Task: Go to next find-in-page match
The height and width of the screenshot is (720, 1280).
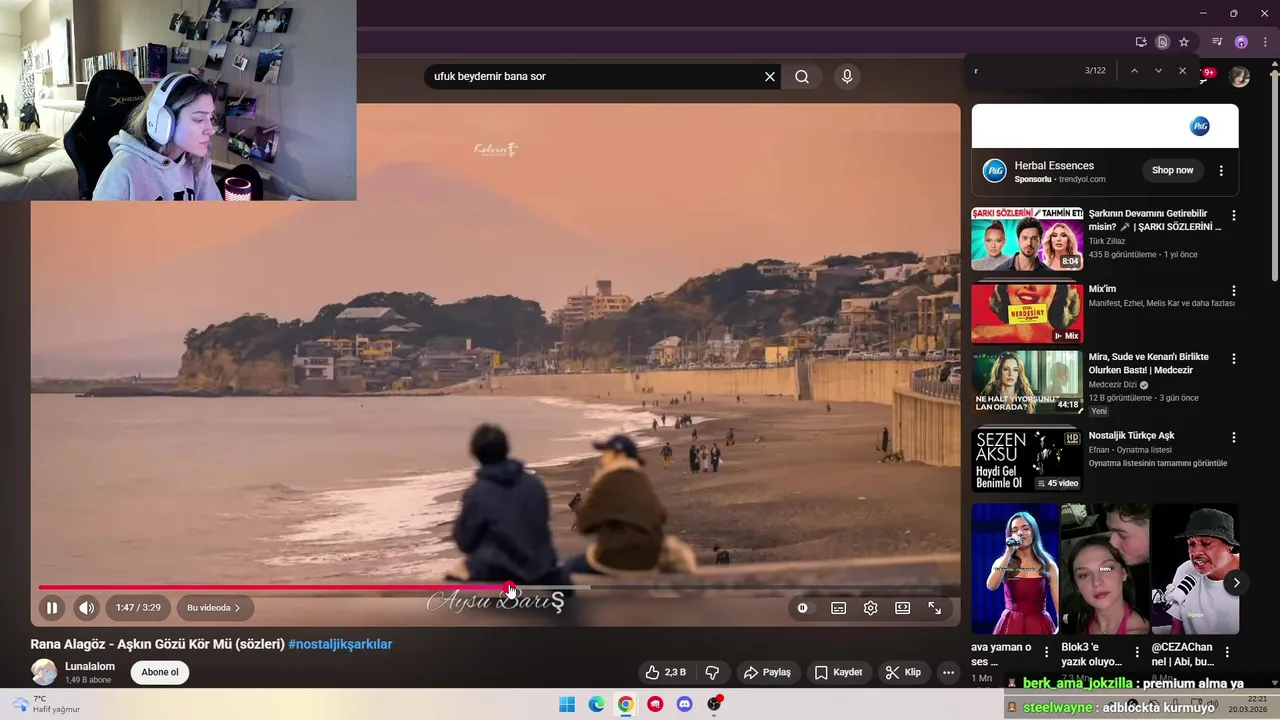Action: click(1158, 71)
